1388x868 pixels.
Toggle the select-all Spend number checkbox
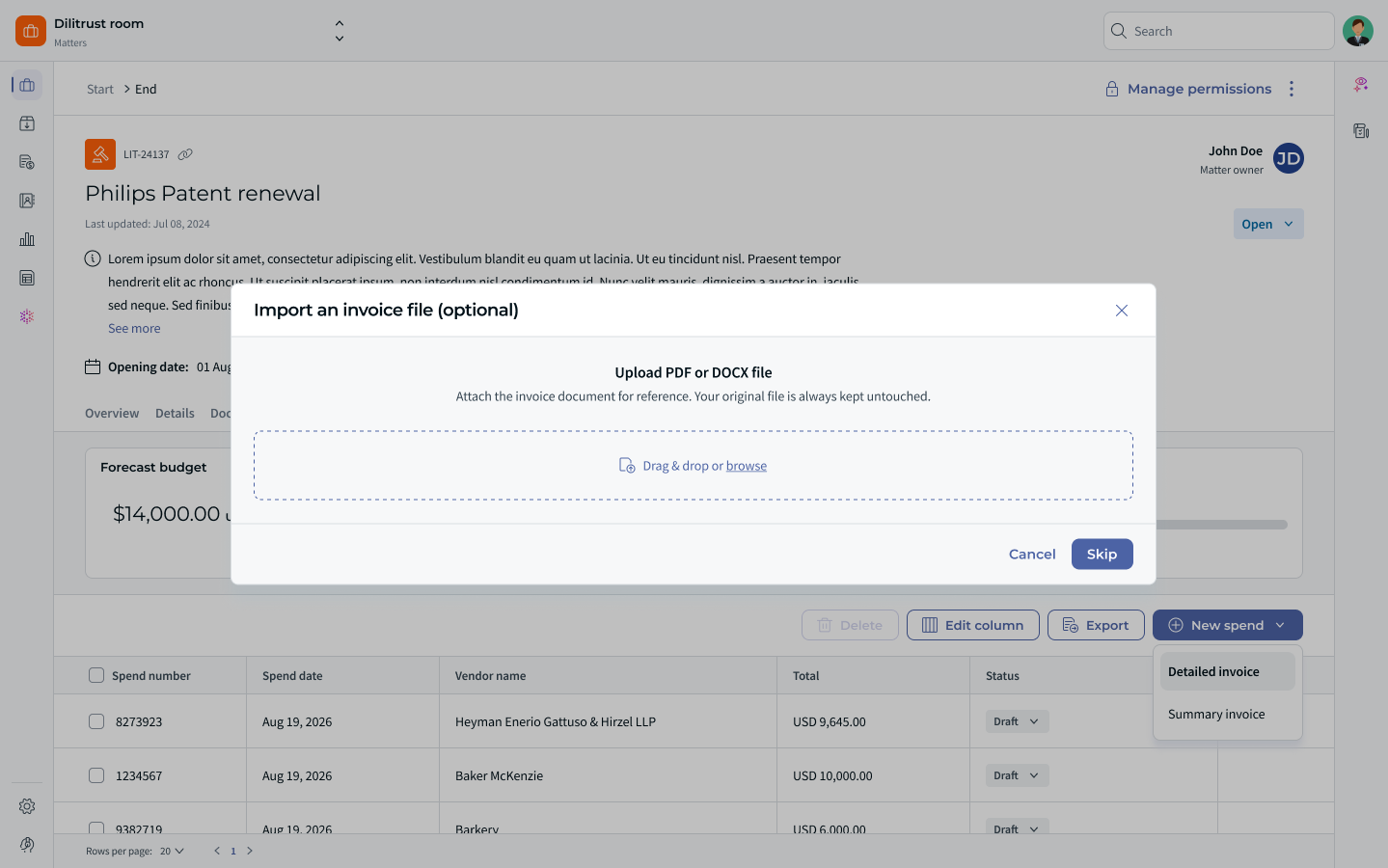coord(96,675)
